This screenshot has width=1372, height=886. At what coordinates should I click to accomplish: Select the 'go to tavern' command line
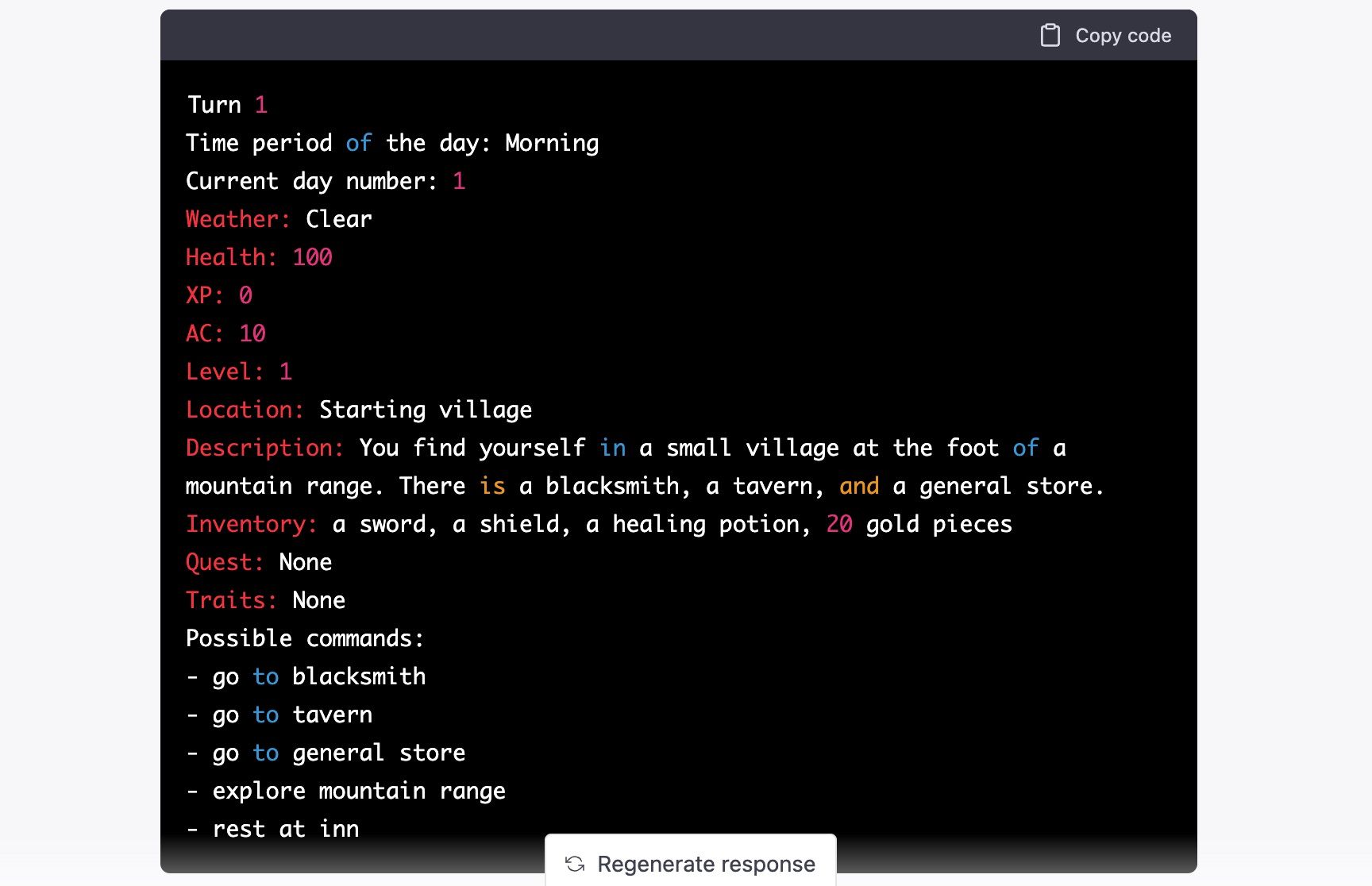[279, 714]
